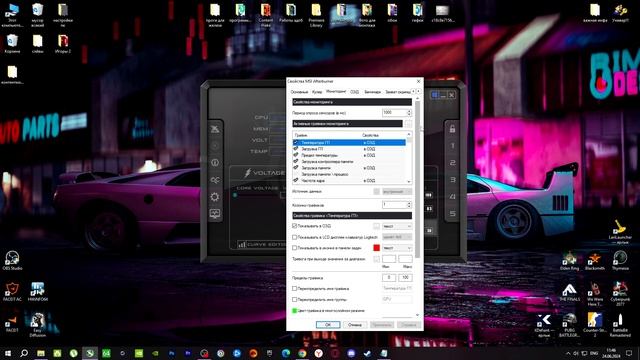
Task: Open Counter-Strike 2 desktop shortcut
Action: [595, 325]
